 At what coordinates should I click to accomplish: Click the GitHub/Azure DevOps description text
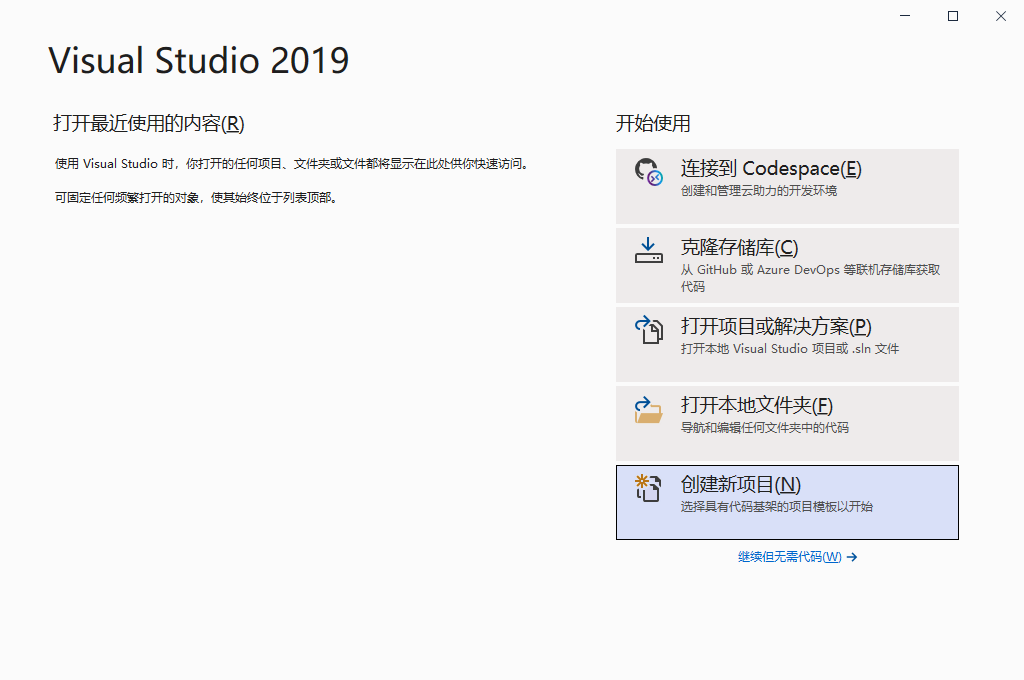(x=804, y=272)
